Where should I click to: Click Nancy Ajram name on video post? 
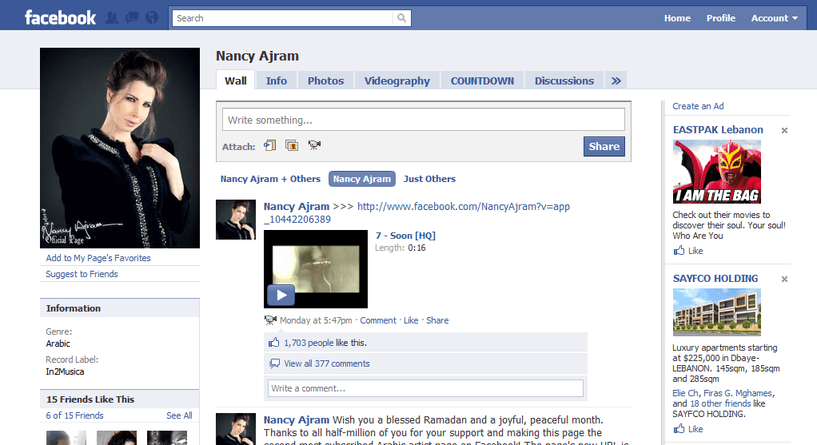296,206
